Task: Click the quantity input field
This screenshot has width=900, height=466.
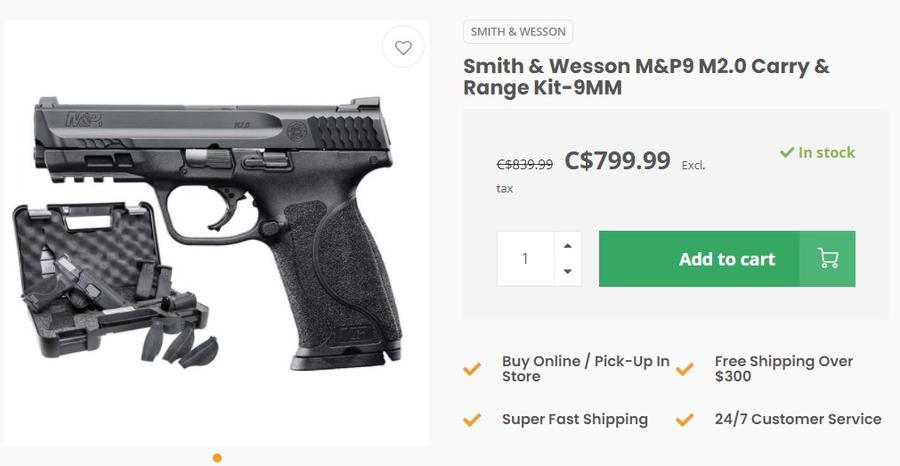Action: point(525,259)
